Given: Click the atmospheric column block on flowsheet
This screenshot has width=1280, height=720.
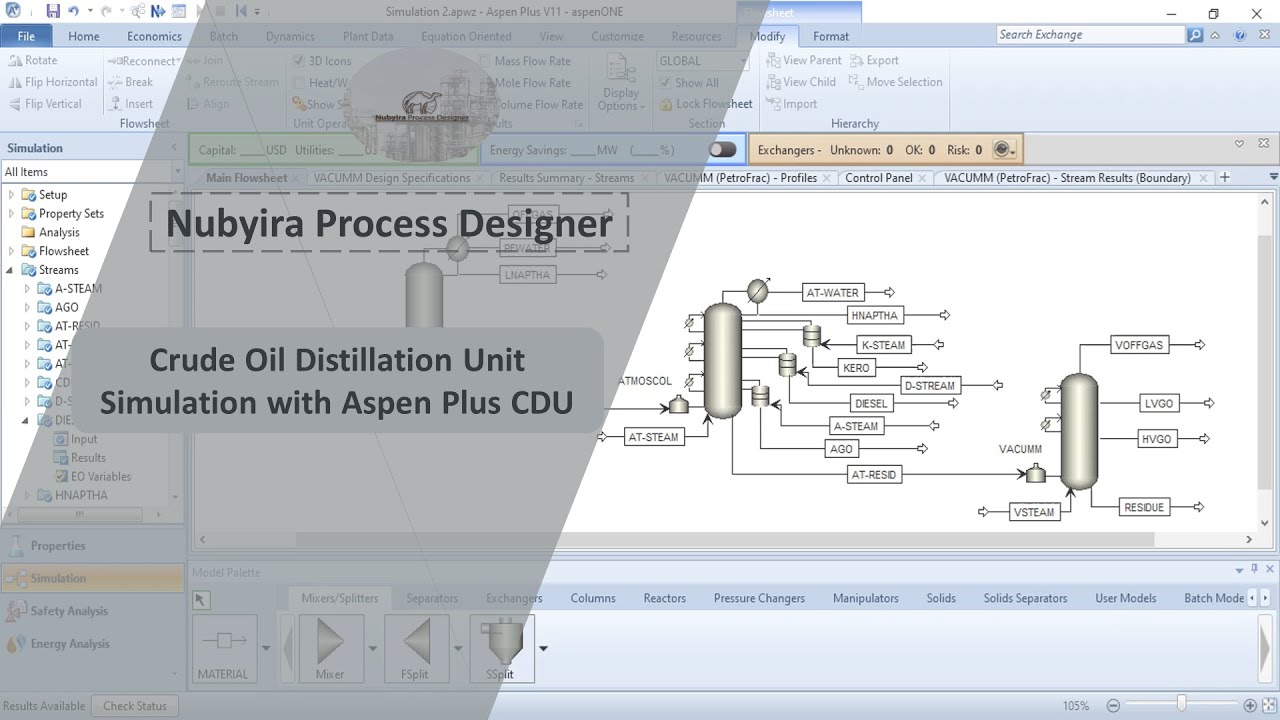Looking at the screenshot, I should (722, 361).
